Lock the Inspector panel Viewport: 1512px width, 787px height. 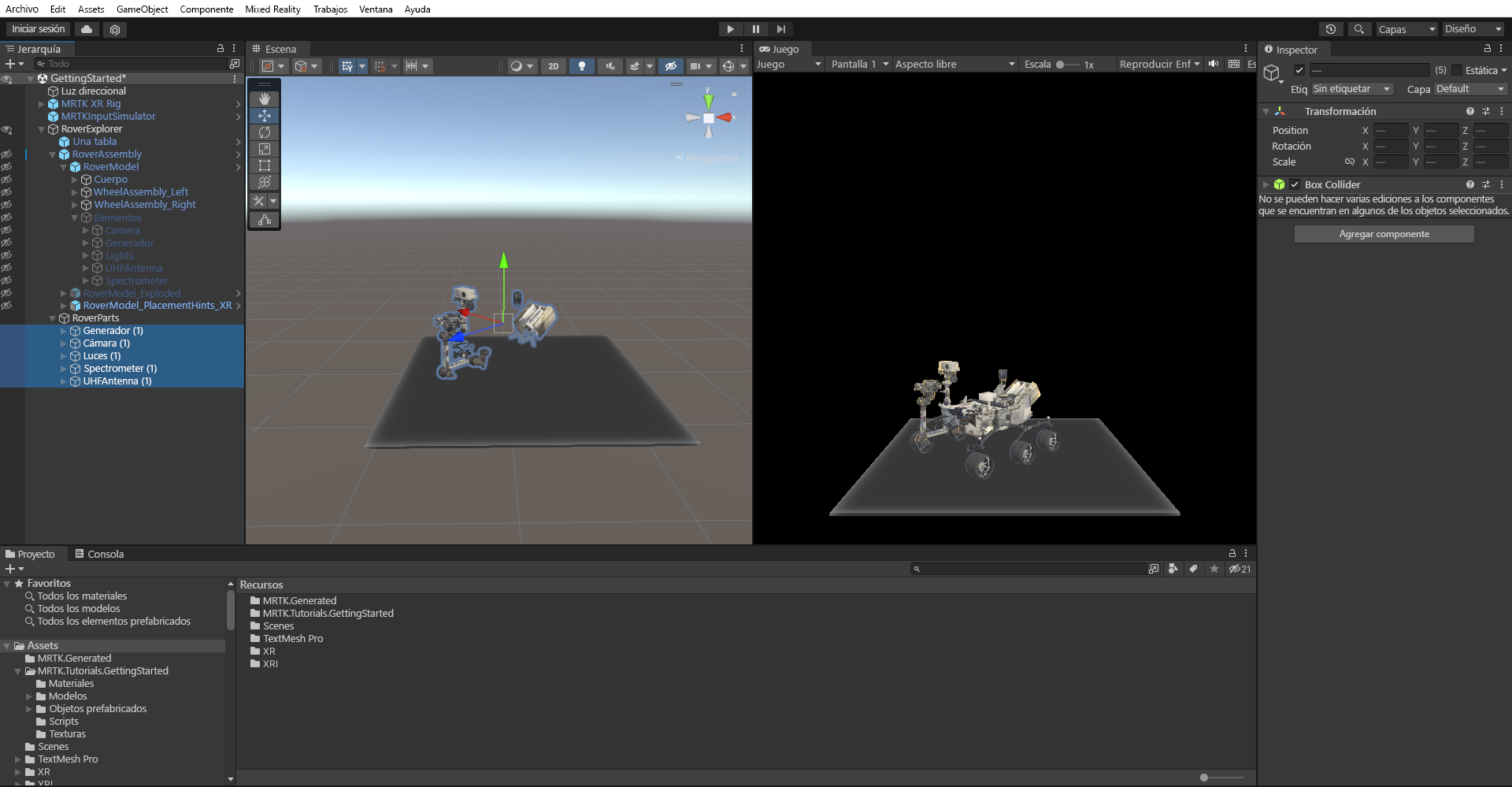(1487, 49)
